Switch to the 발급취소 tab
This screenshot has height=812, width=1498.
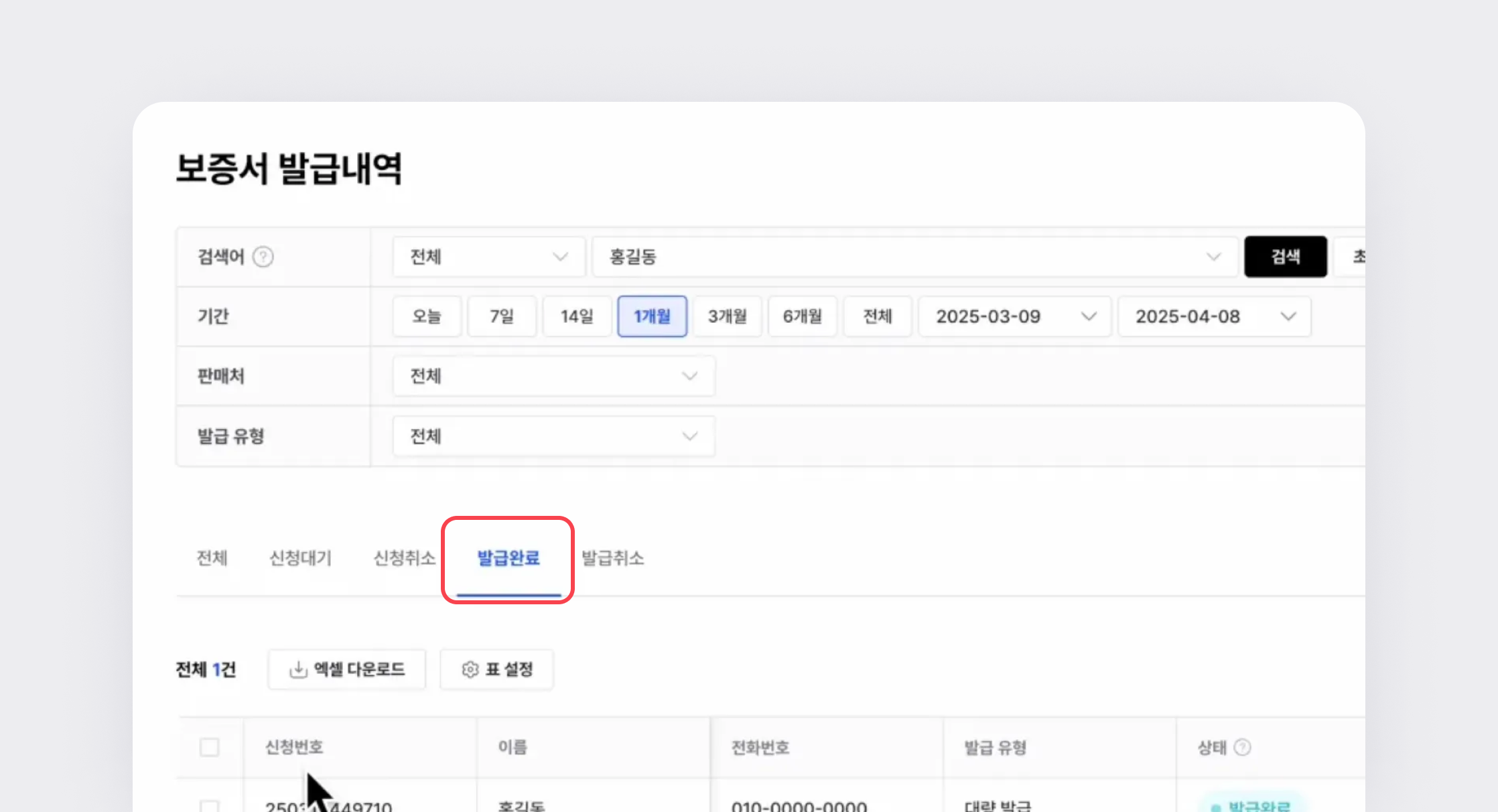click(x=612, y=558)
